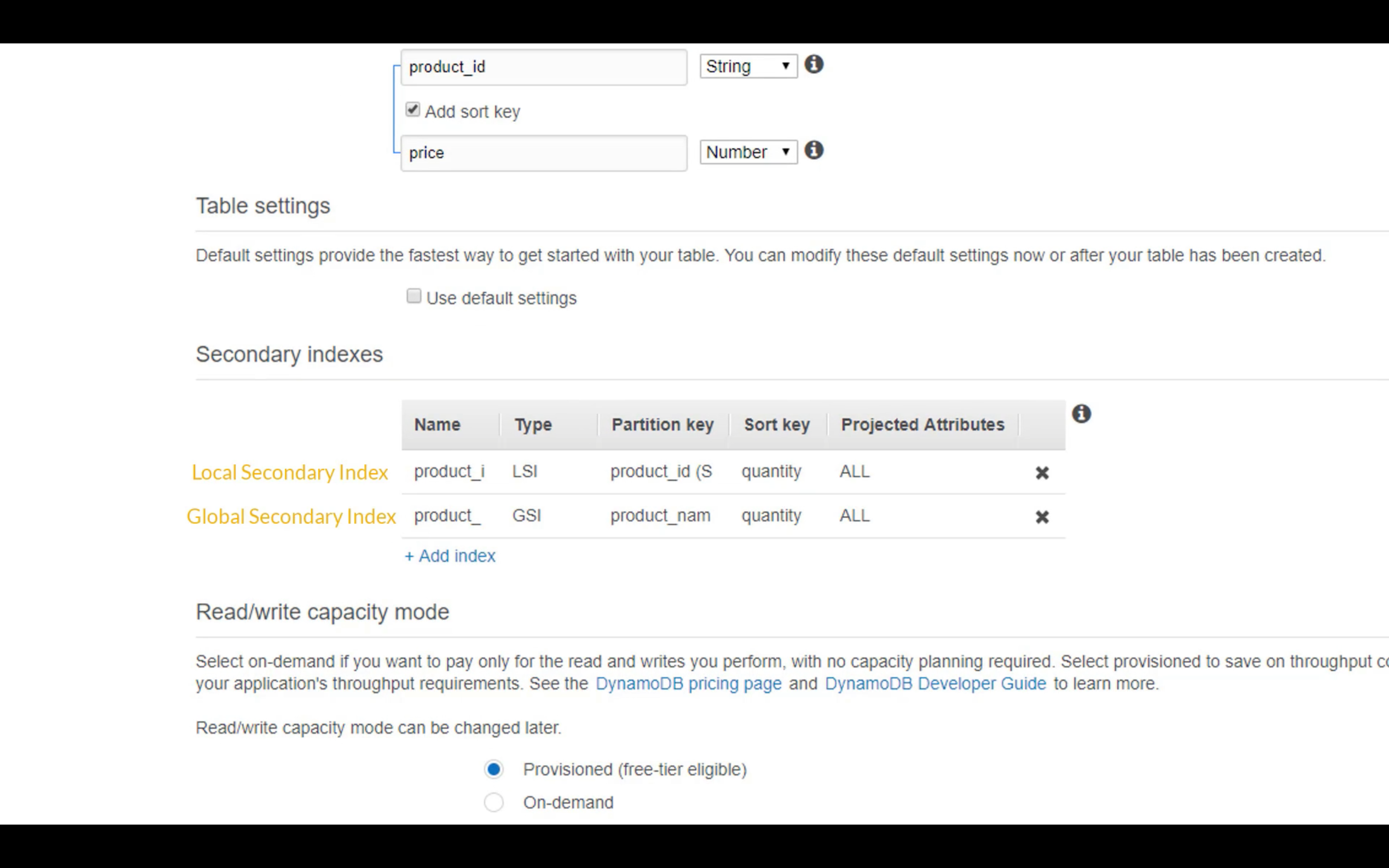
Task: Click the Name column header
Action: 438,425
